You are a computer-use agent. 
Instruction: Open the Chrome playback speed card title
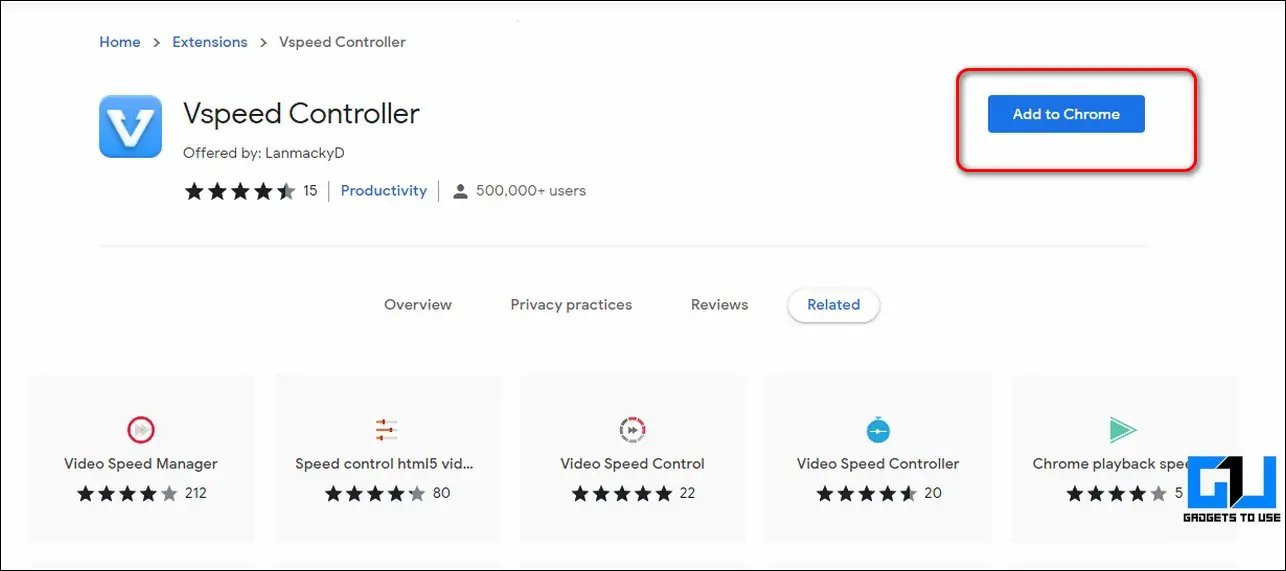pyautogui.click(x=1110, y=464)
